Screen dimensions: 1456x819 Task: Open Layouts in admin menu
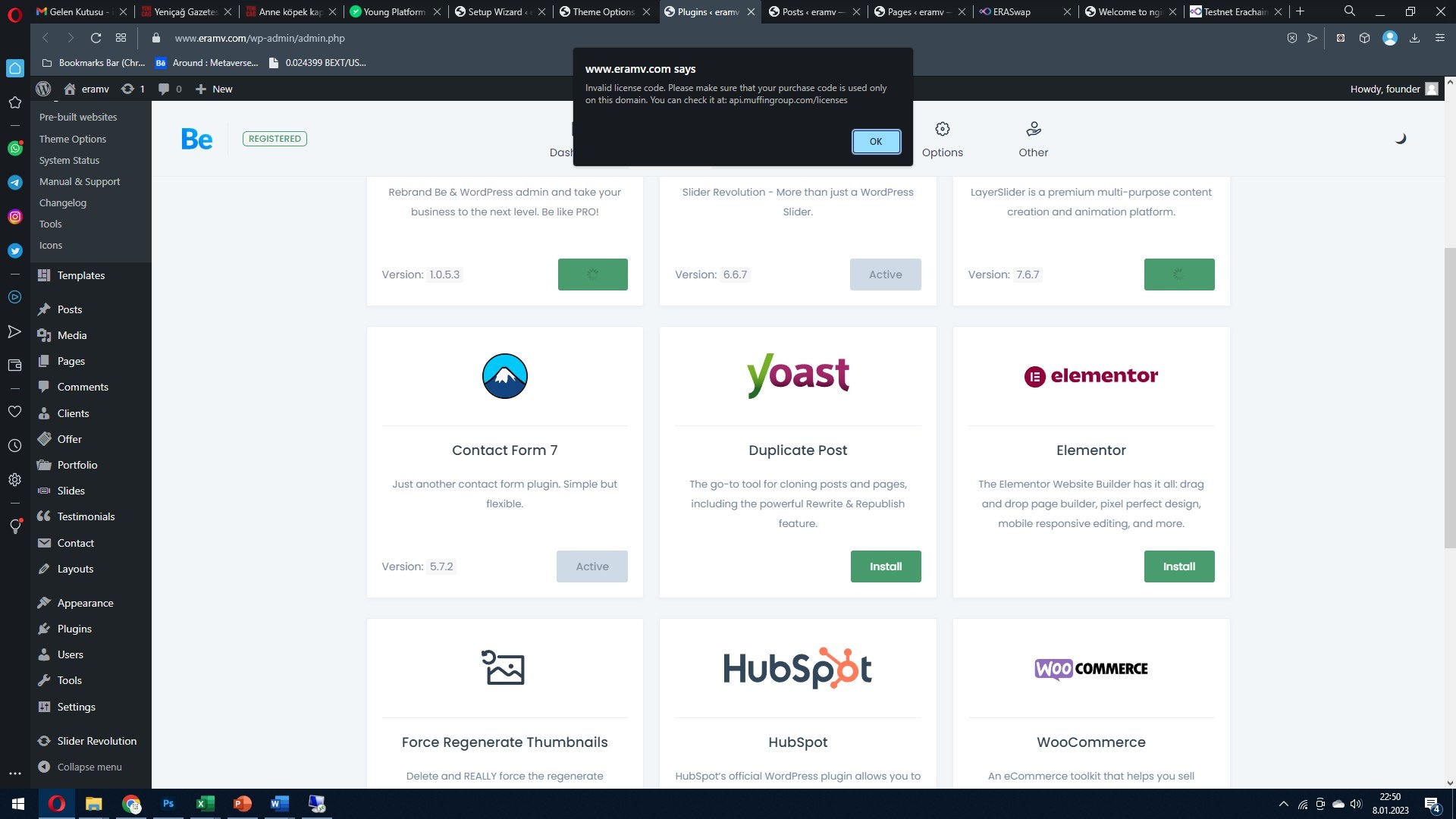point(76,569)
